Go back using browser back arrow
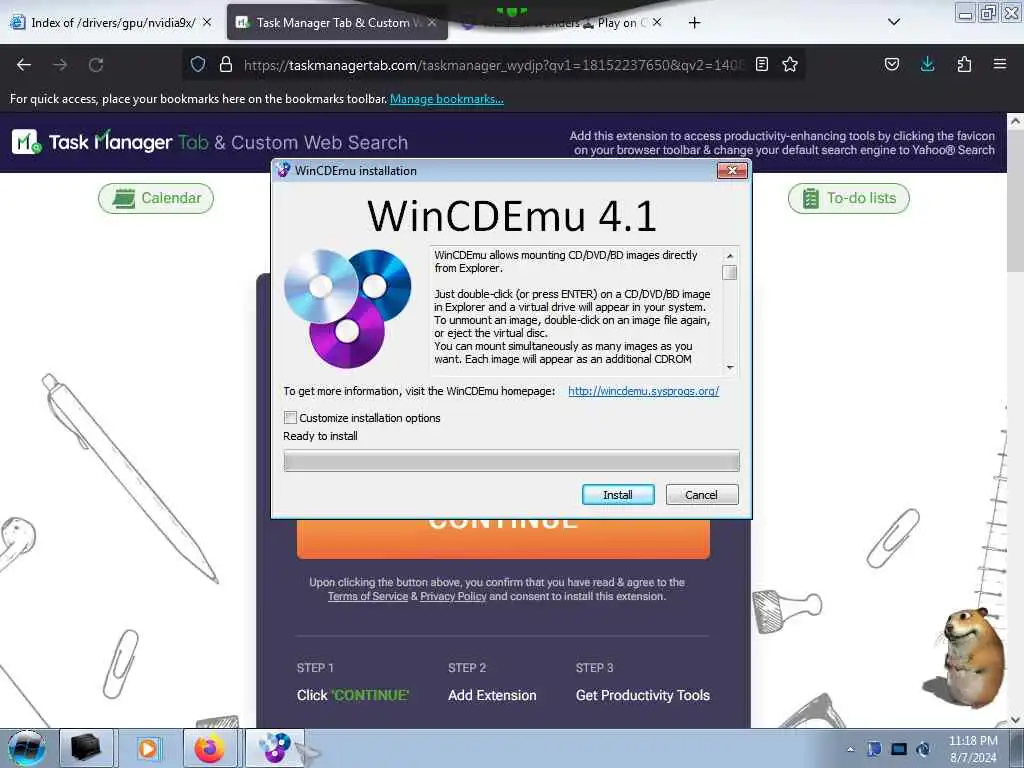The image size is (1024, 768). [24, 65]
